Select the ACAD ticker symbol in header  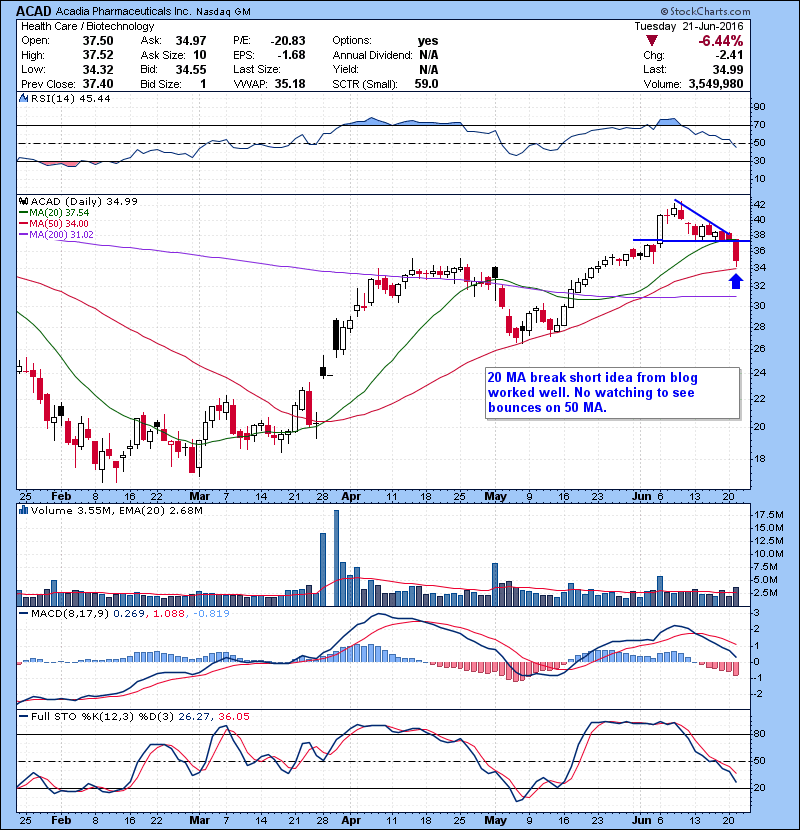pyautogui.click(x=34, y=11)
